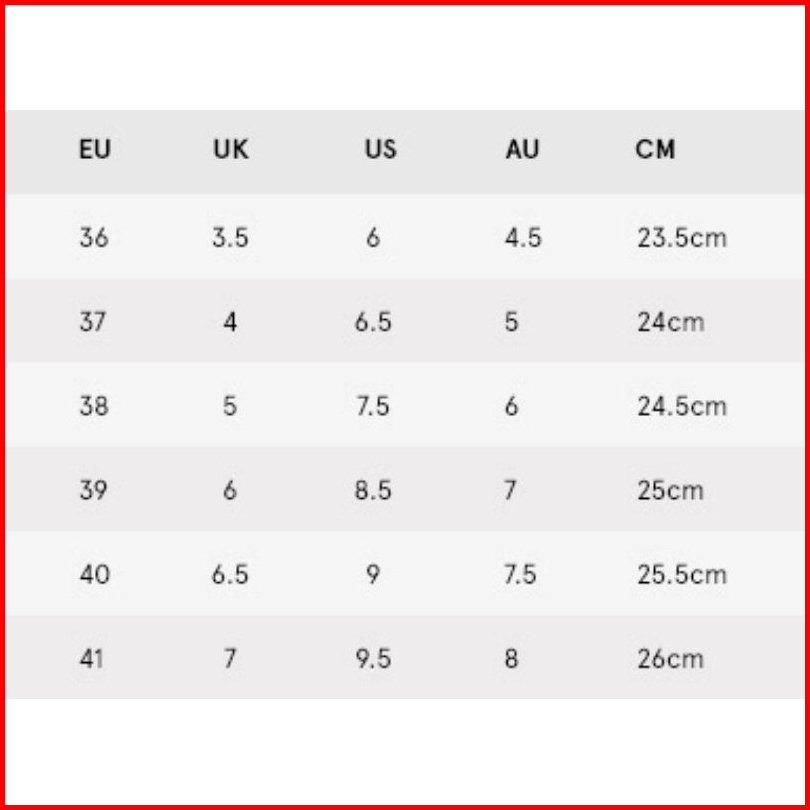Select EU size 37 cell
The image size is (810, 810).
pos(93,323)
